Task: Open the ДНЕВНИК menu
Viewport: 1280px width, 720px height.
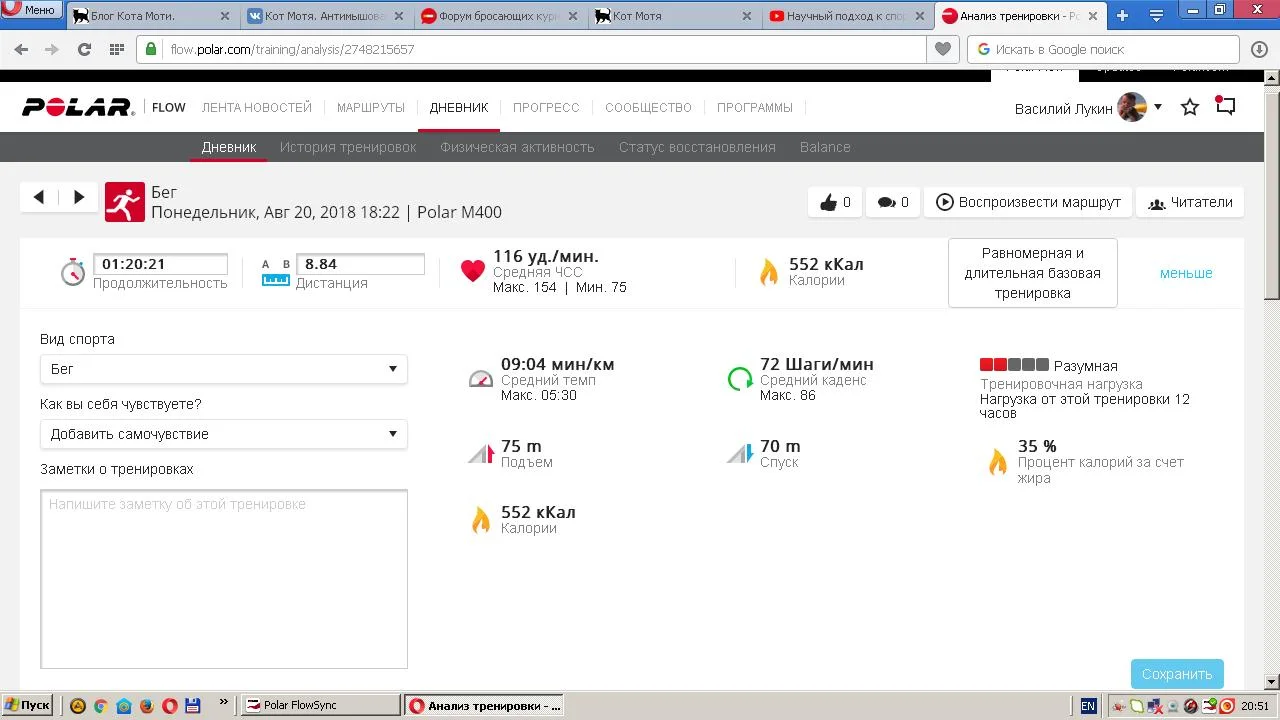Action: point(459,107)
